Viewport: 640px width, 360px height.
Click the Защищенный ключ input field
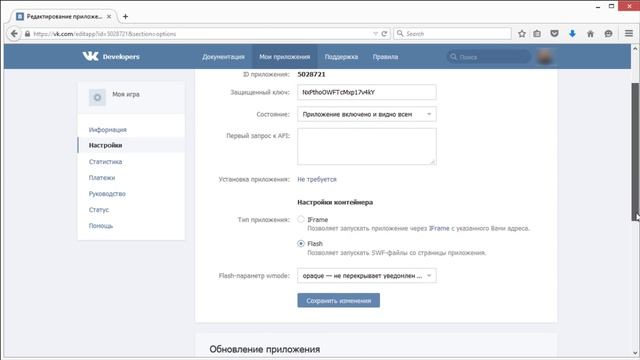click(367, 92)
